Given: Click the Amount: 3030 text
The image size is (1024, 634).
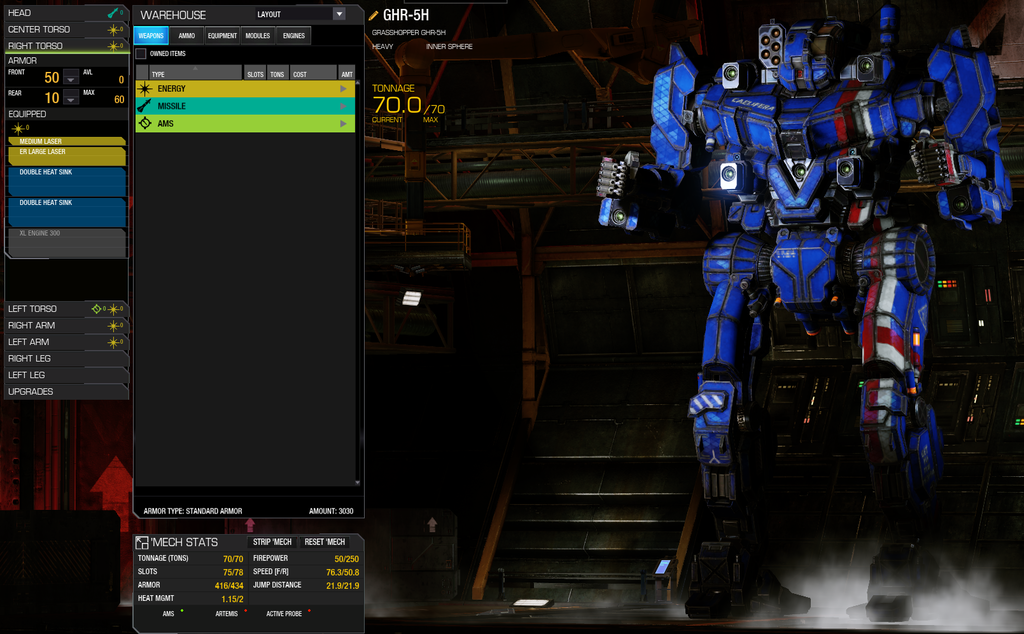Looking at the screenshot, I should point(331,511).
